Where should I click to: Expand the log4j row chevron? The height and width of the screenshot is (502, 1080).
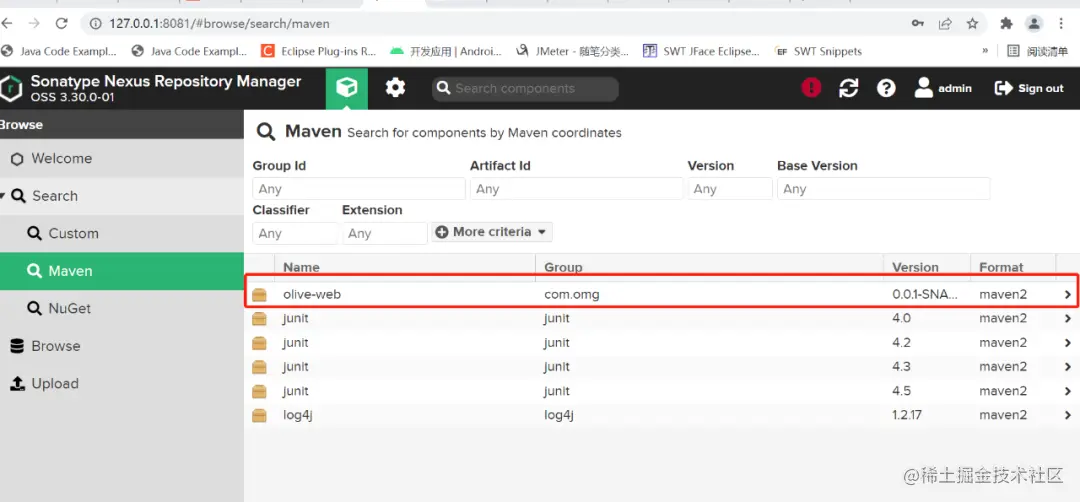pos(1068,415)
